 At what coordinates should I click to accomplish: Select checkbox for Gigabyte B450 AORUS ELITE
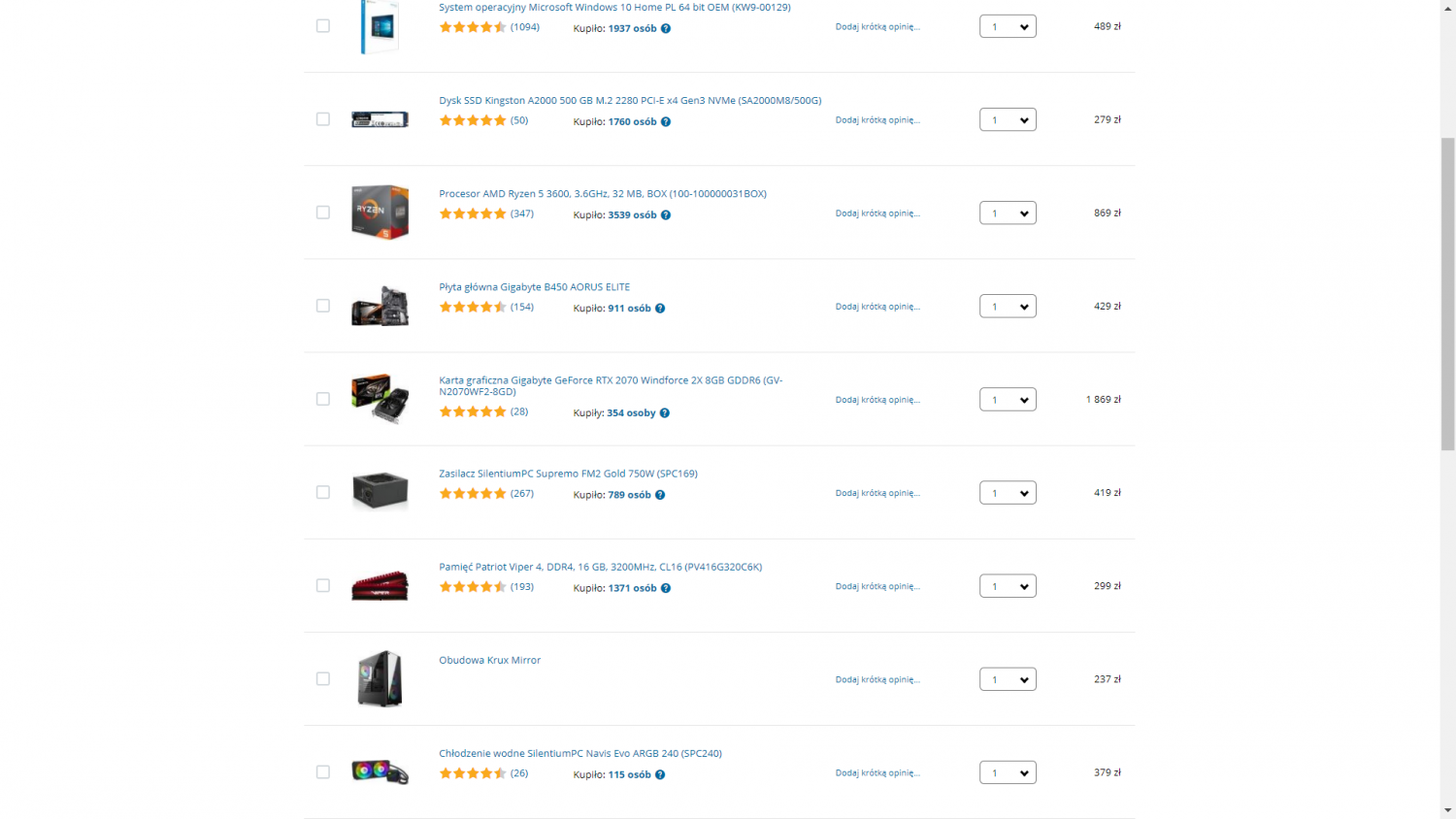323,306
